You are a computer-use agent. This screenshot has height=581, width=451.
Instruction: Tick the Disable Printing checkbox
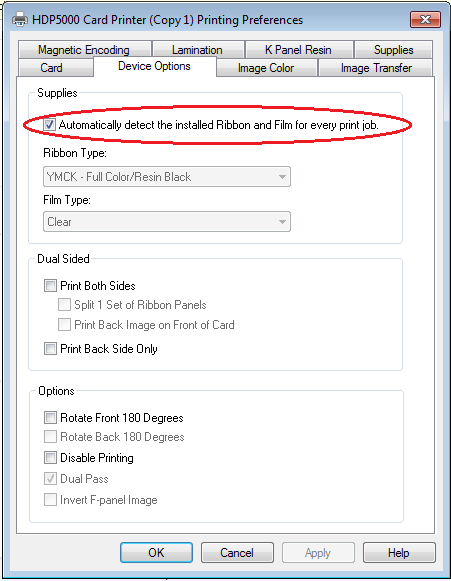tap(50, 458)
